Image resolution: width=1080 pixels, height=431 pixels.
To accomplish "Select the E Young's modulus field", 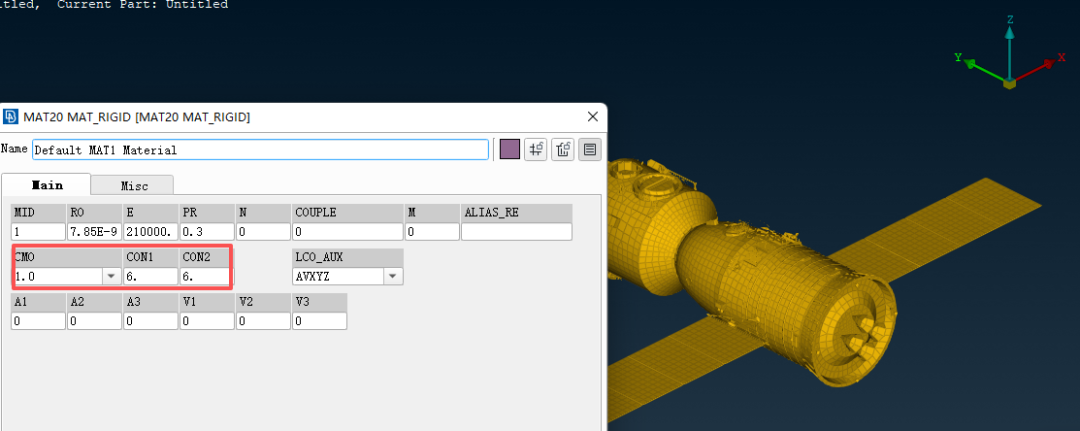I will pos(149,232).
